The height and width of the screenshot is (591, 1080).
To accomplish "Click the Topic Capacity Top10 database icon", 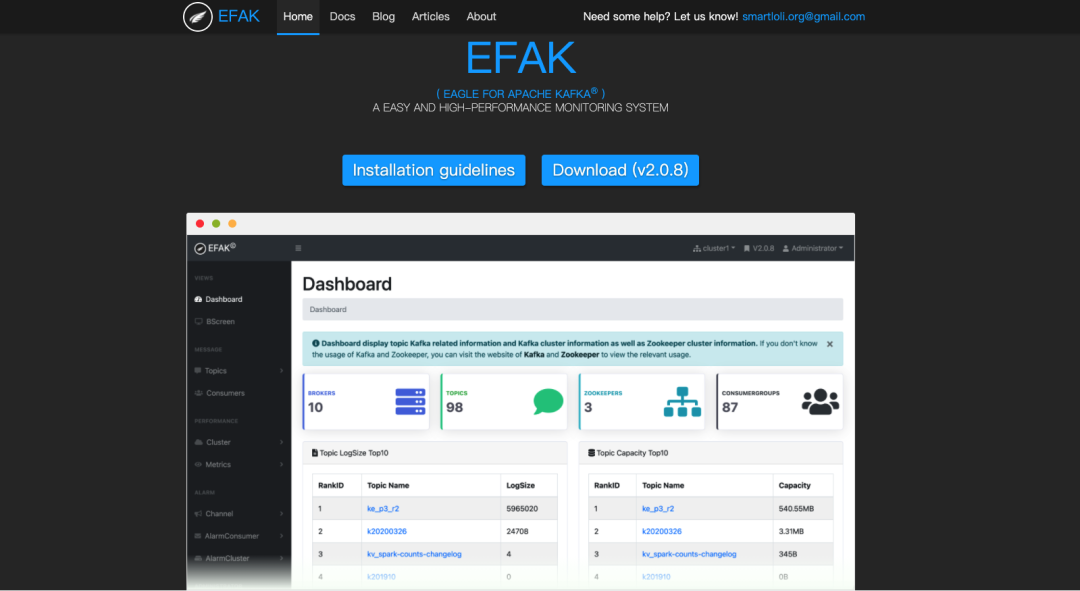I will pyautogui.click(x=591, y=453).
